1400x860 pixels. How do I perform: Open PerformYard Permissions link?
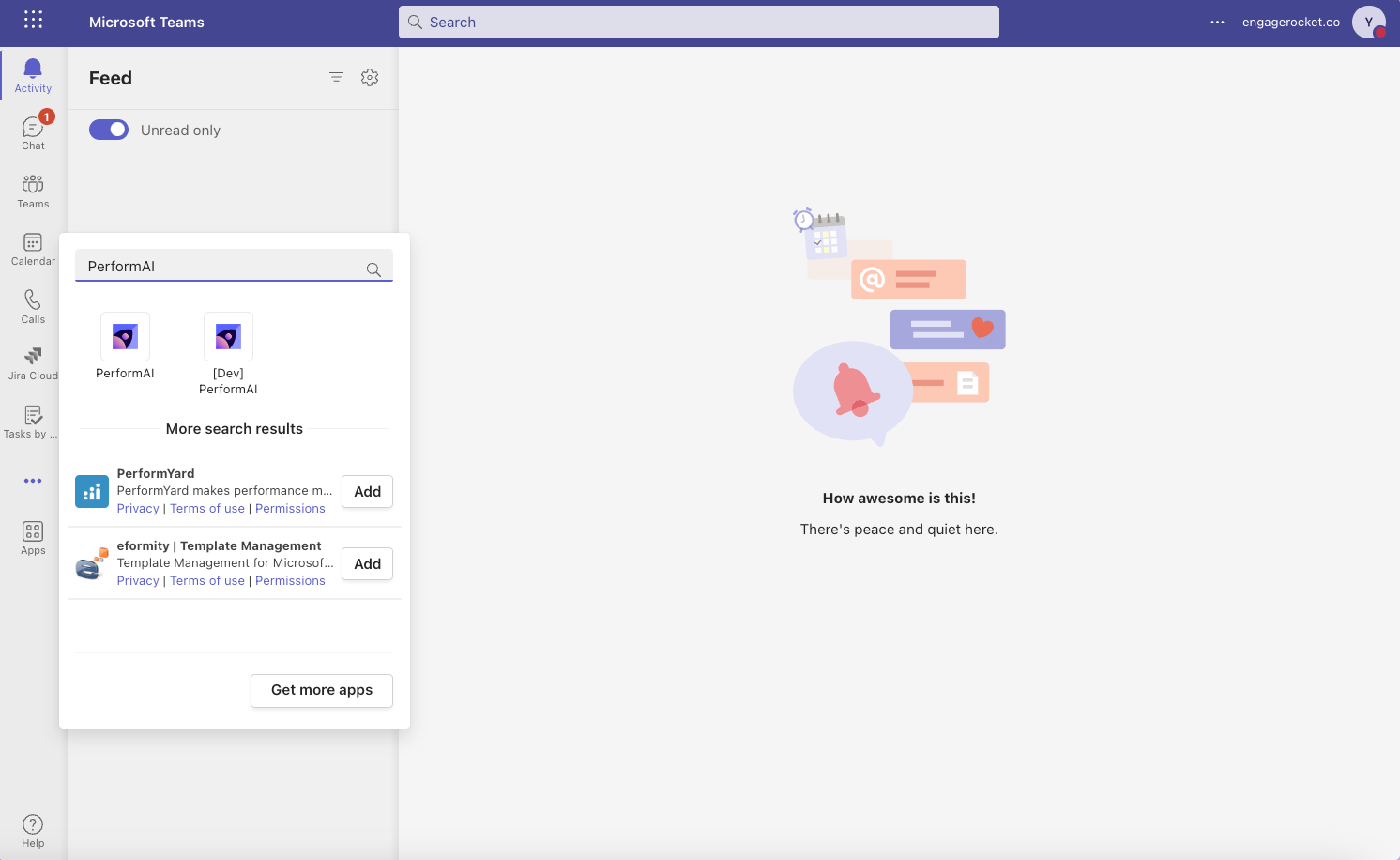click(290, 508)
